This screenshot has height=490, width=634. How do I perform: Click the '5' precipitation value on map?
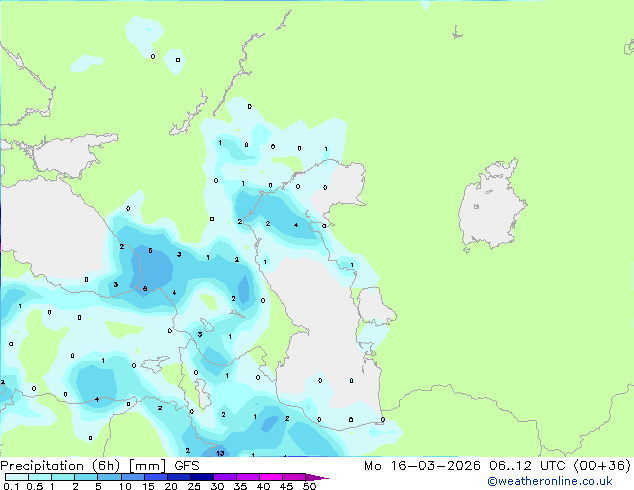coord(150,251)
